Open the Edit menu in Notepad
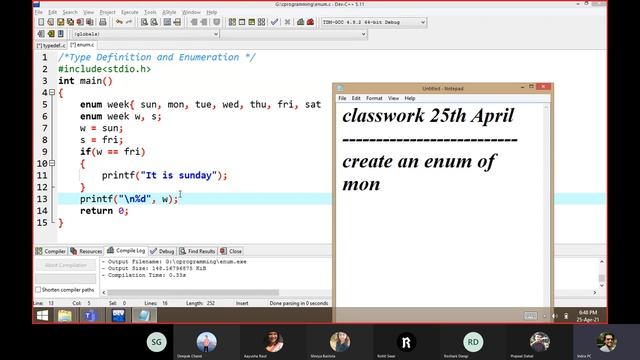 [356, 98]
